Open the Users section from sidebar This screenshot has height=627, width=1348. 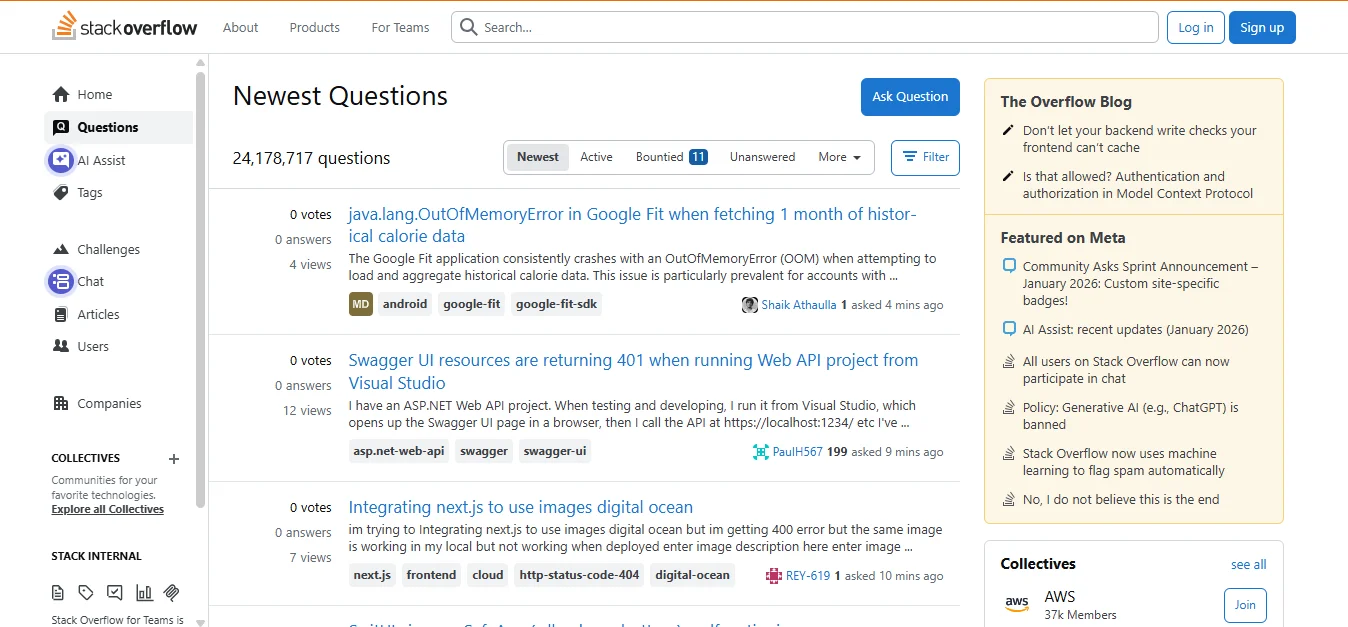click(x=93, y=346)
